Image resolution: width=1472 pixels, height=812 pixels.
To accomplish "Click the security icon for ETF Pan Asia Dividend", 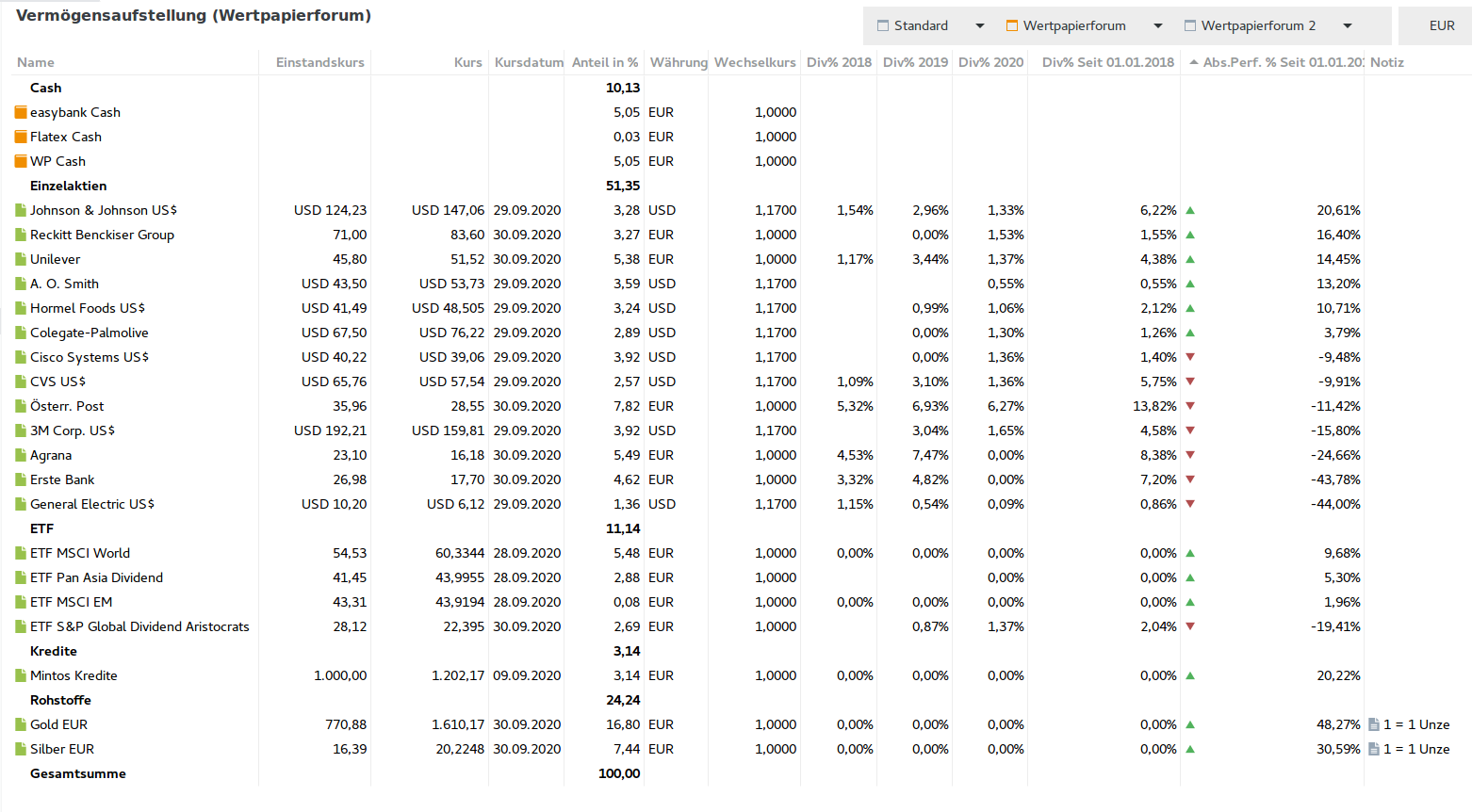I will (x=21, y=577).
